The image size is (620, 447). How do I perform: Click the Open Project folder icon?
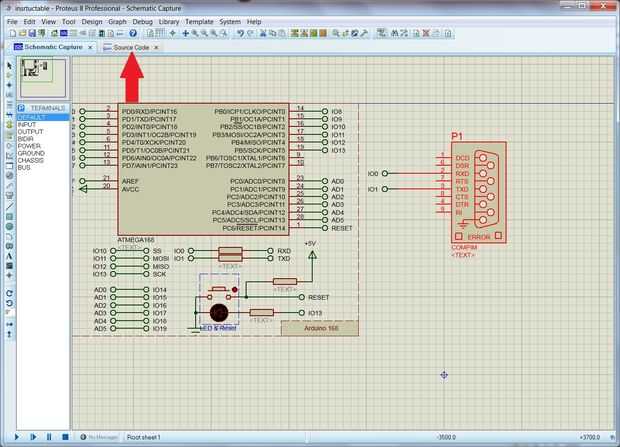pos(23,34)
